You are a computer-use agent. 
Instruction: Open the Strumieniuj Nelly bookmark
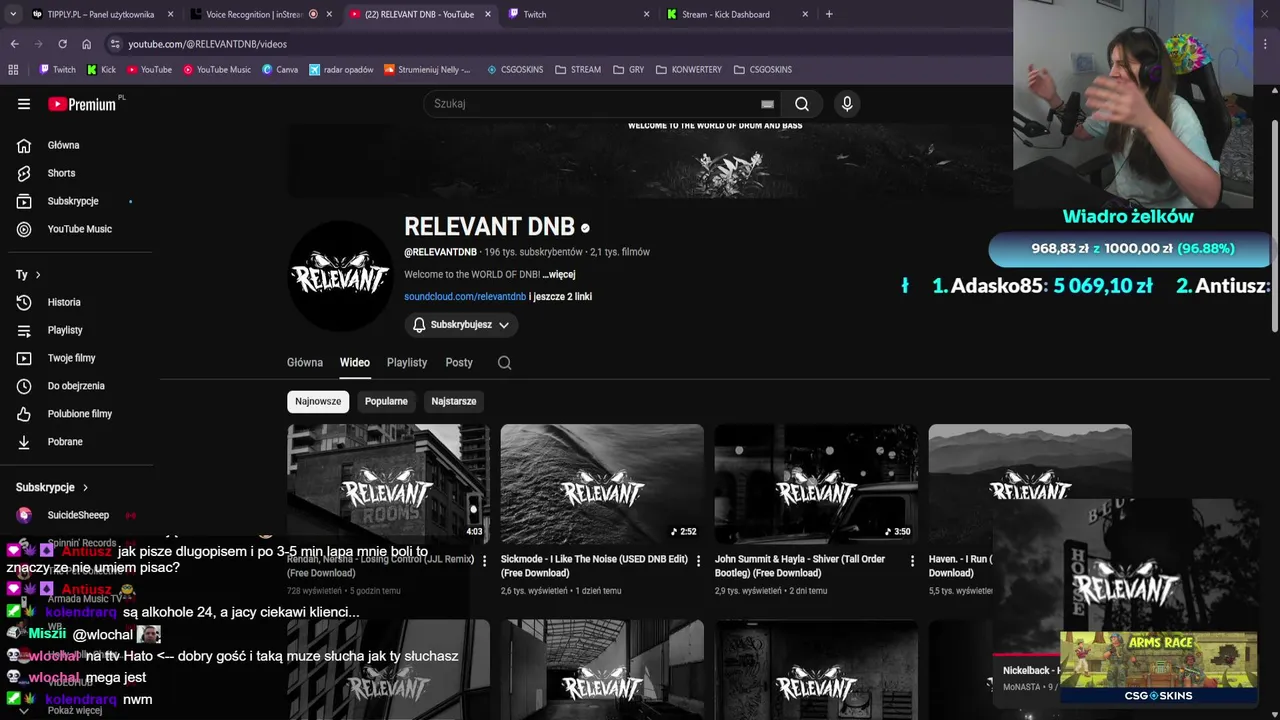tap(426, 70)
